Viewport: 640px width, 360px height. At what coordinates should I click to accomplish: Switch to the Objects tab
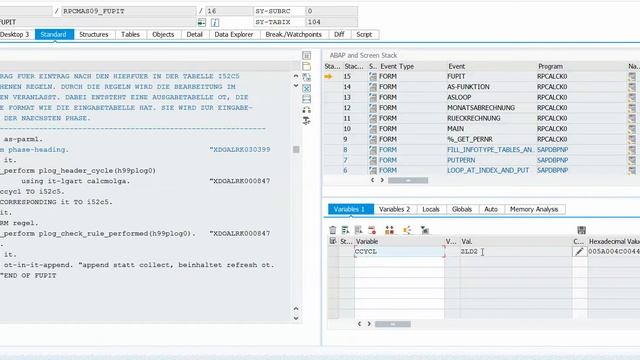163,35
